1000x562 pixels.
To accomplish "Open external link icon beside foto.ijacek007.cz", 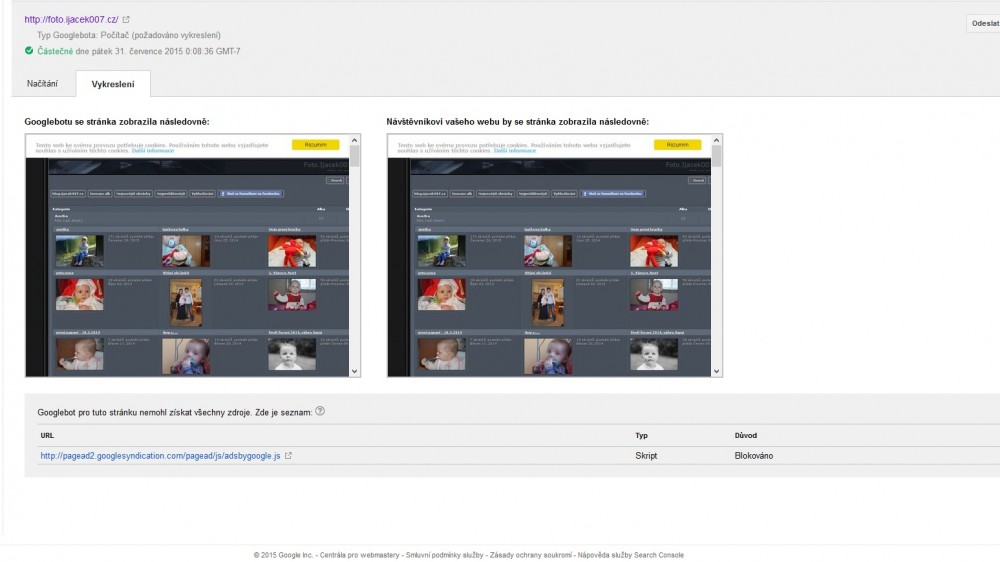I will pyautogui.click(x=126, y=20).
